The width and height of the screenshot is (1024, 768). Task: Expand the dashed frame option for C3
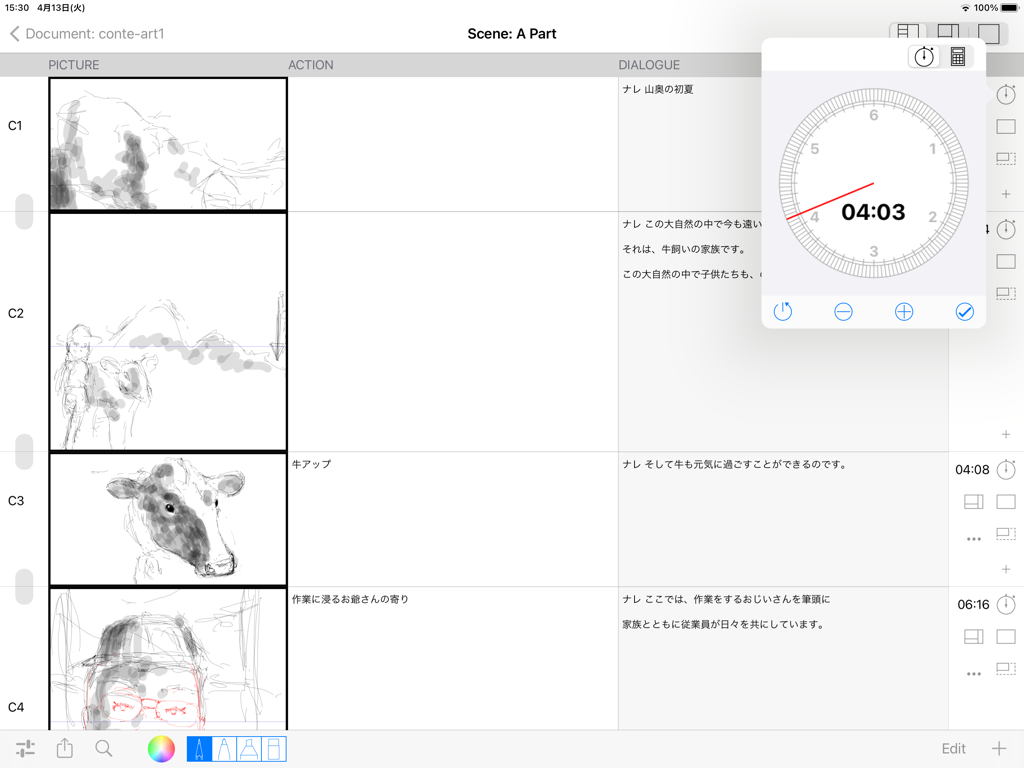1006,533
